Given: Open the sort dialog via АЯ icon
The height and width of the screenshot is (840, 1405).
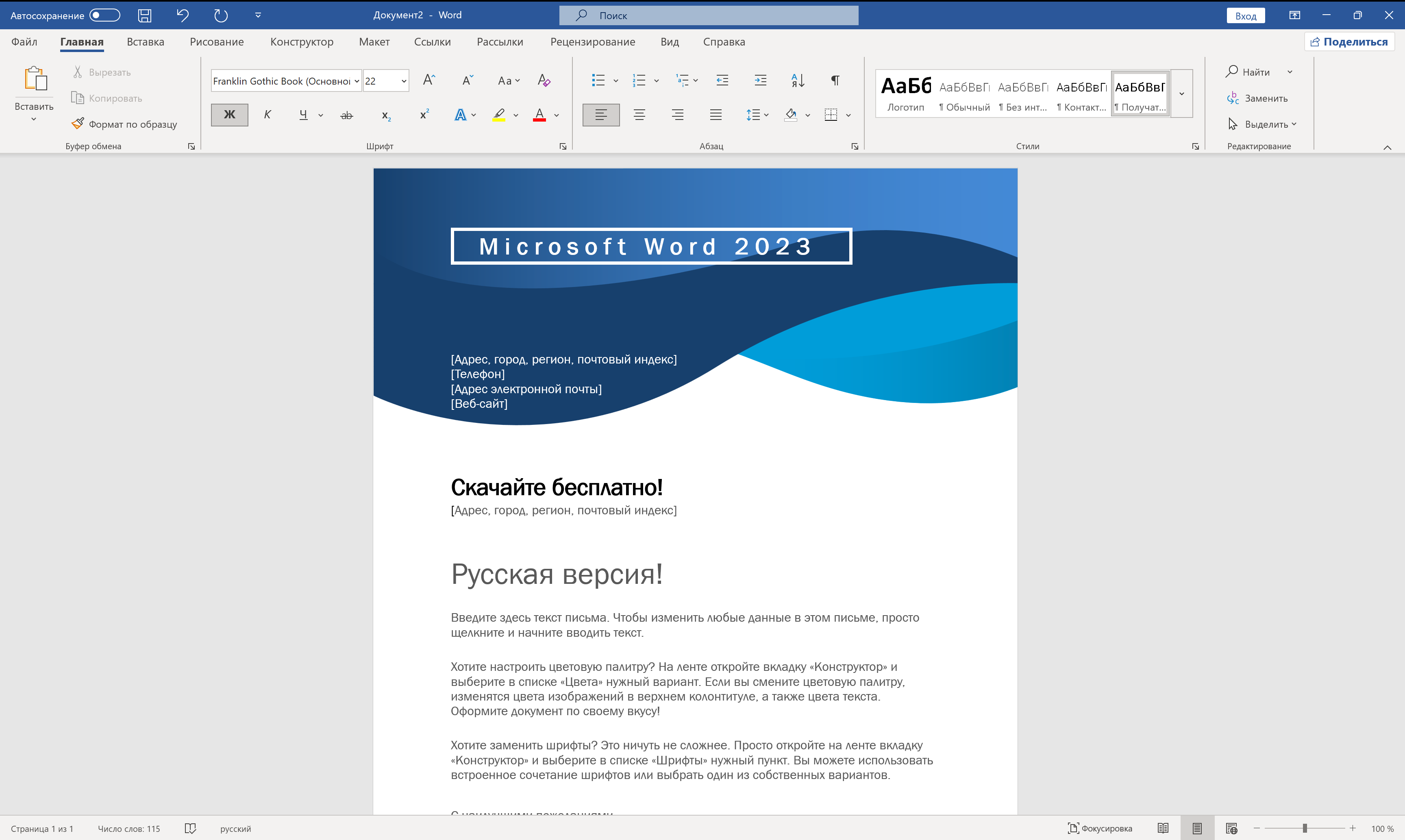Looking at the screenshot, I should coord(797,80).
